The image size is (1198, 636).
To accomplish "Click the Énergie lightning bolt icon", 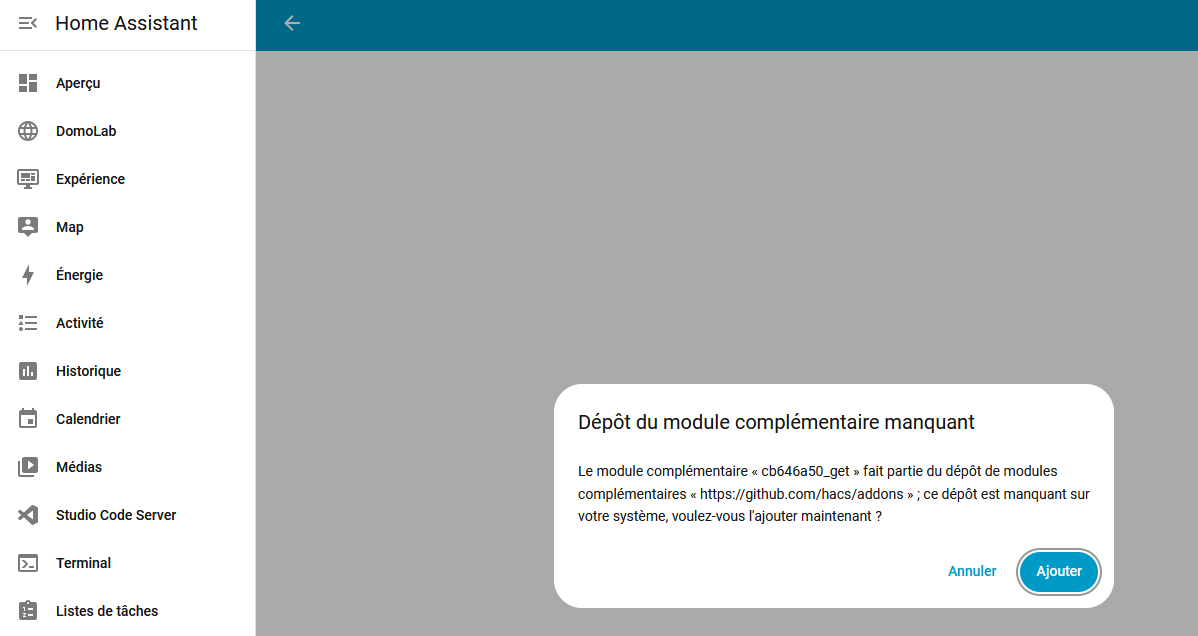I will click(x=28, y=275).
